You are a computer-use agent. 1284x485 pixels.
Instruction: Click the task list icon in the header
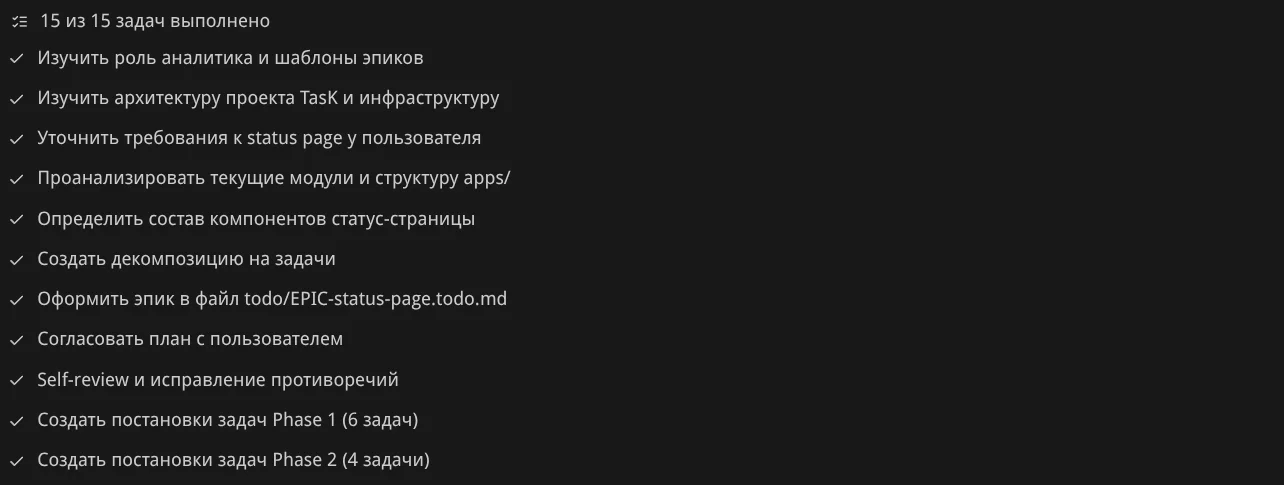pyautogui.click(x=17, y=21)
